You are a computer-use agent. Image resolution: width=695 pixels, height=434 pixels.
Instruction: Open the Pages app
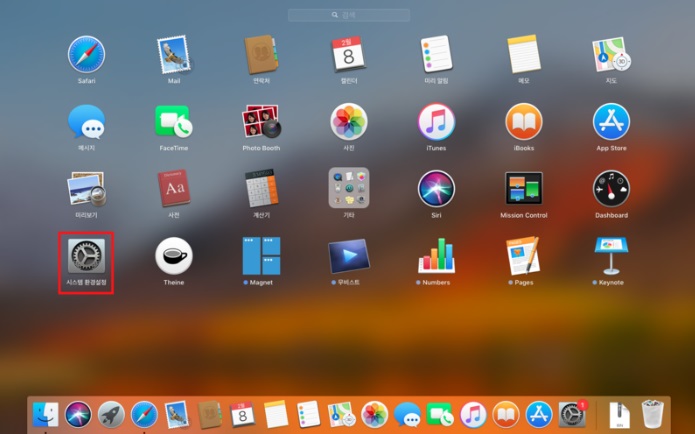[523, 256]
